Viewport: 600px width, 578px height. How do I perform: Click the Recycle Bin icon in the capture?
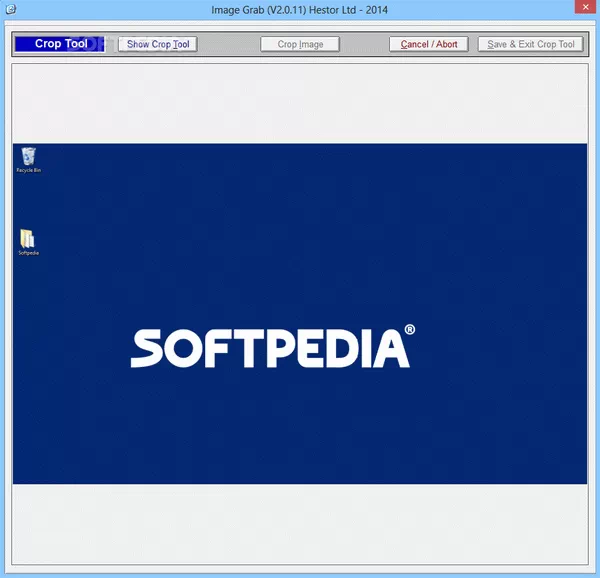pos(29,155)
